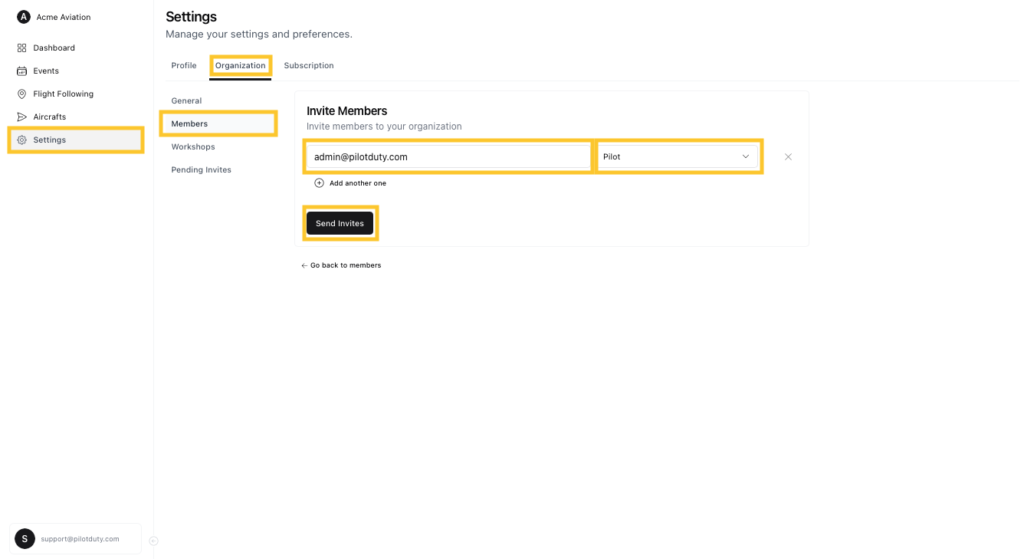Click the Aircrafts paper-plane icon
Viewport: 1024px width, 559px height.
tap(22, 117)
